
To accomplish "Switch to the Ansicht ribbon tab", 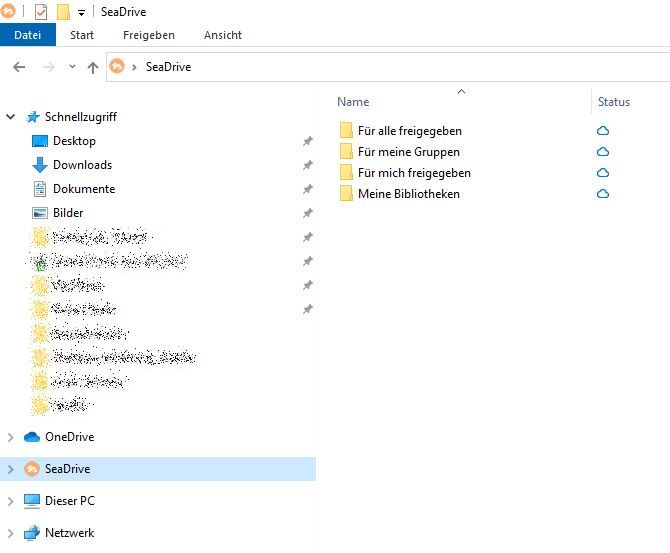I will pyautogui.click(x=222, y=35).
